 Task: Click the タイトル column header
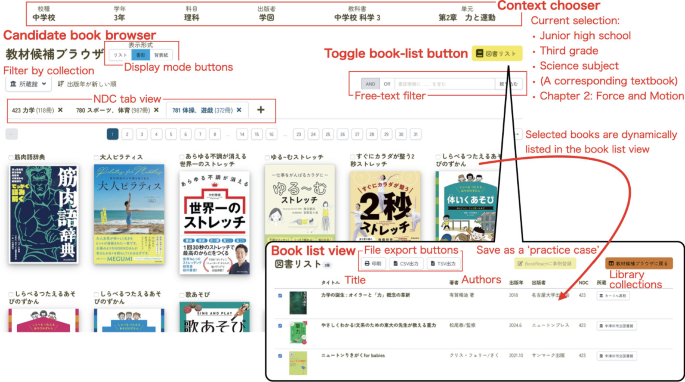331,283
